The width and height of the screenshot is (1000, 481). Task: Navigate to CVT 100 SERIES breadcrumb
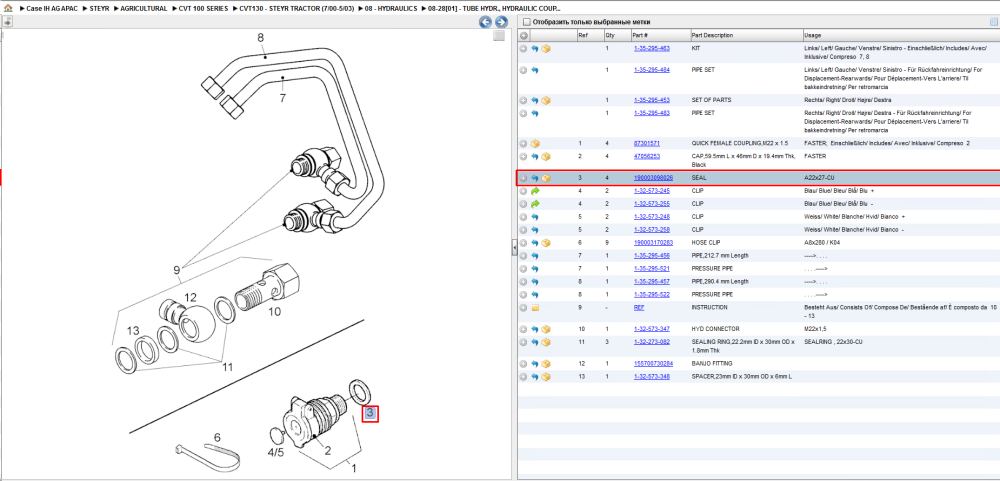tap(203, 9)
